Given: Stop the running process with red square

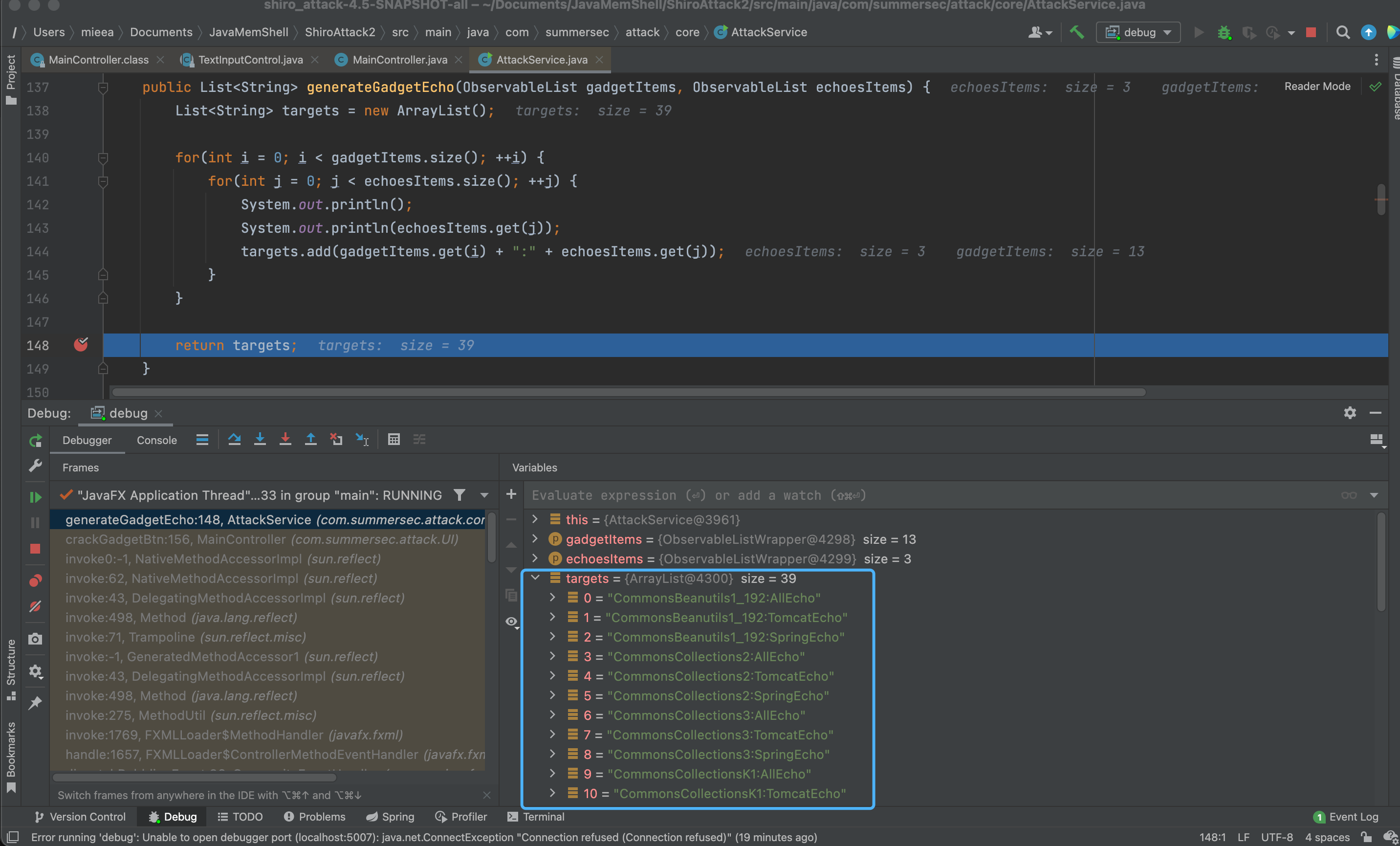Looking at the screenshot, I should (x=1311, y=32).
